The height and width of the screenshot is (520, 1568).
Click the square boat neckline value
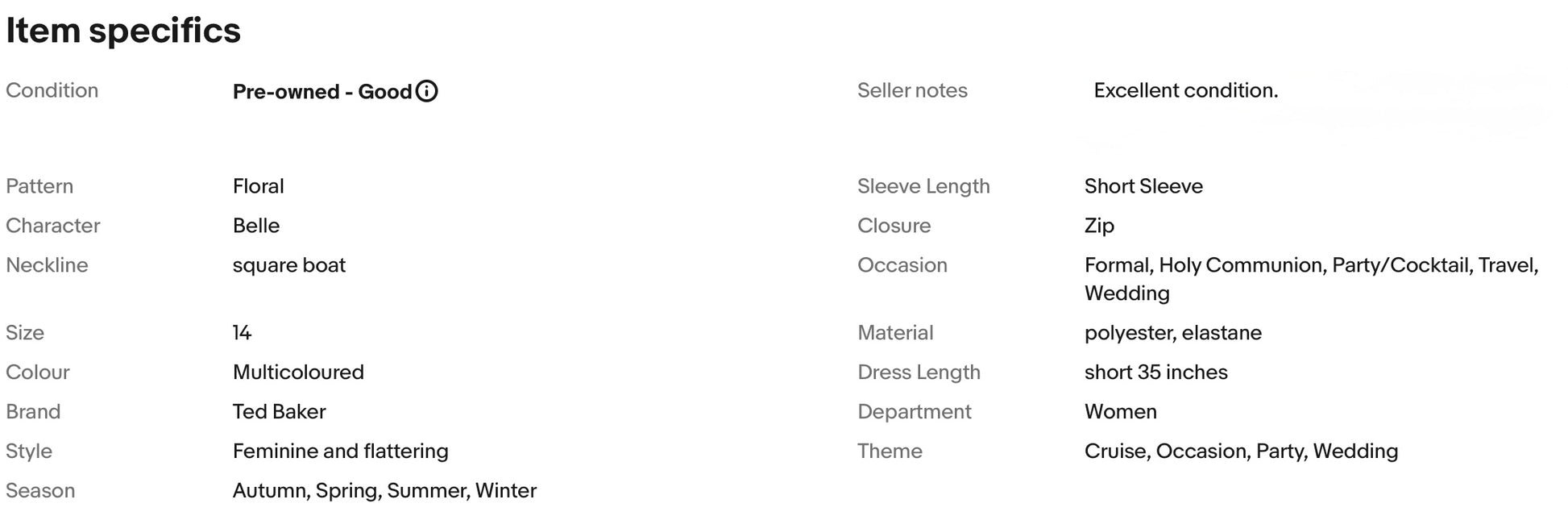pos(288,265)
